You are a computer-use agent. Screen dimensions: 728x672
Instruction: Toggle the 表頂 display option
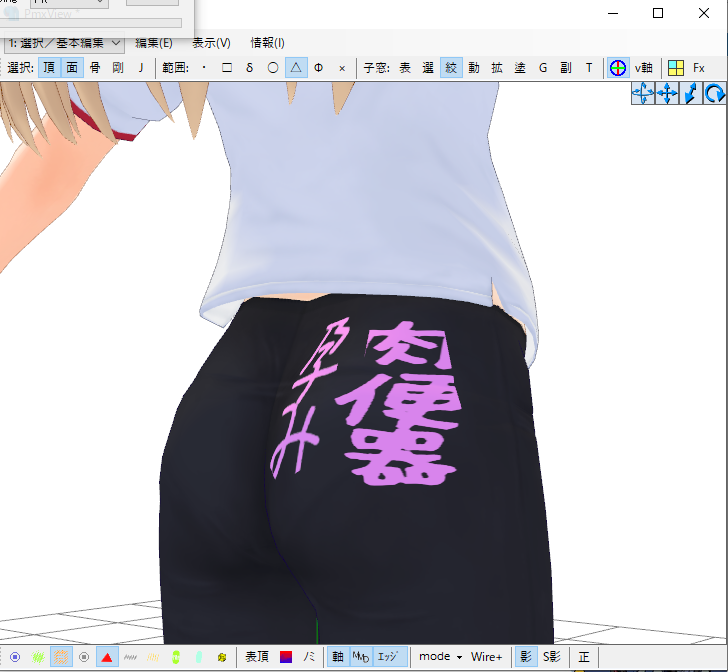pos(257,657)
